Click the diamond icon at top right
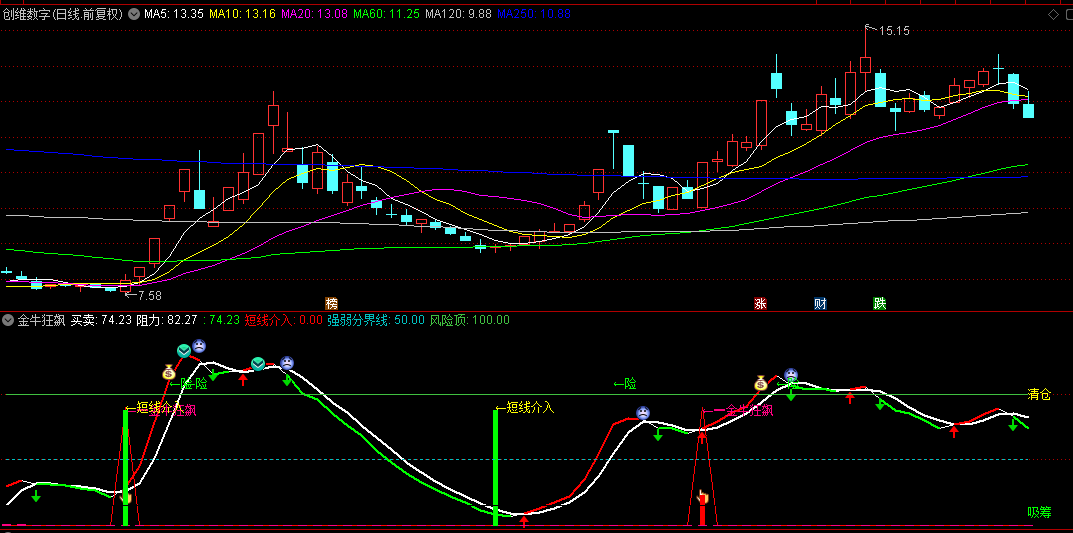 tap(1052, 15)
